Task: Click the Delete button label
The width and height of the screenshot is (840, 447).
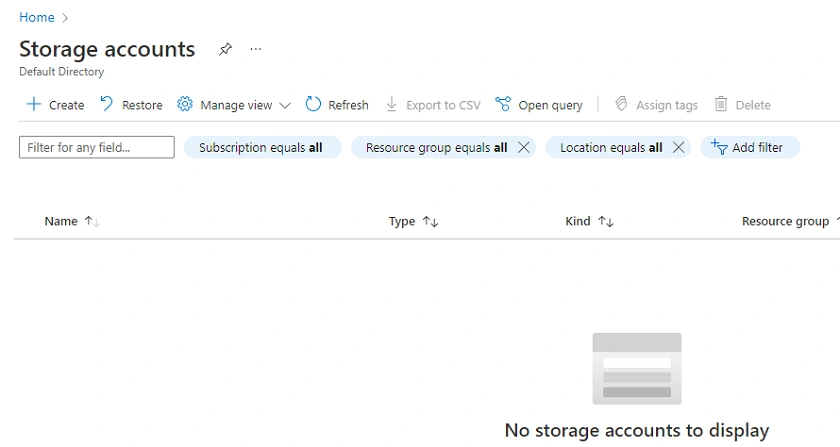Action: 753,105
